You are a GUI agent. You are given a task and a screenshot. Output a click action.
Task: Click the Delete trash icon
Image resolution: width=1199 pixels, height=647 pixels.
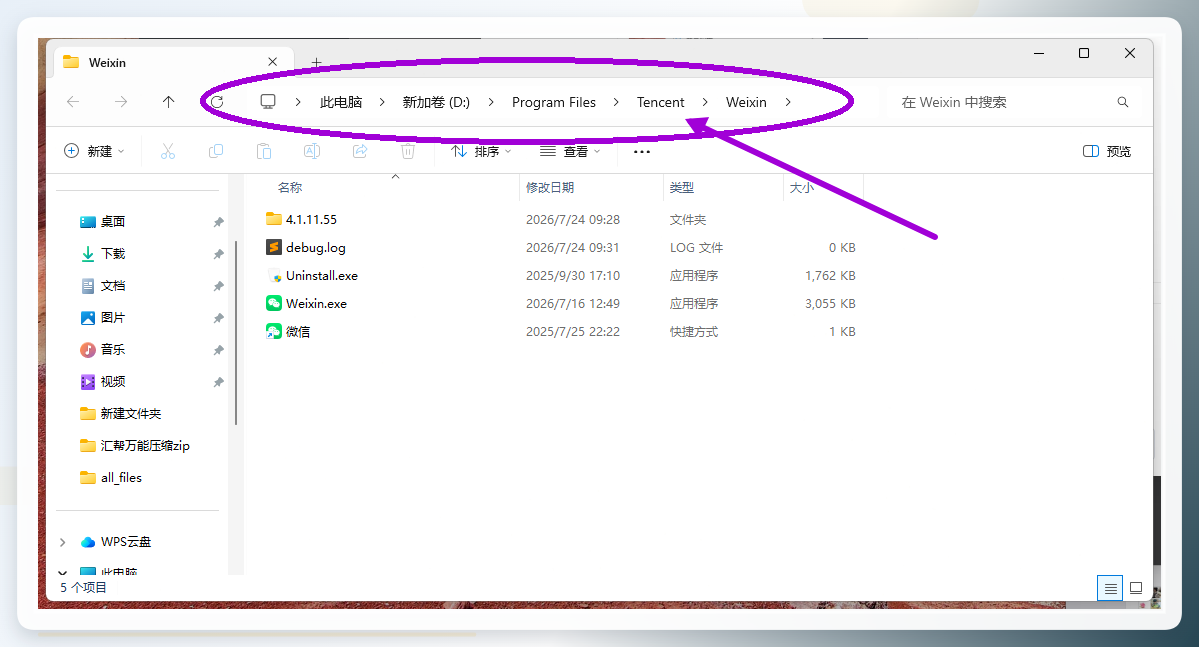[x=408, y=151]
